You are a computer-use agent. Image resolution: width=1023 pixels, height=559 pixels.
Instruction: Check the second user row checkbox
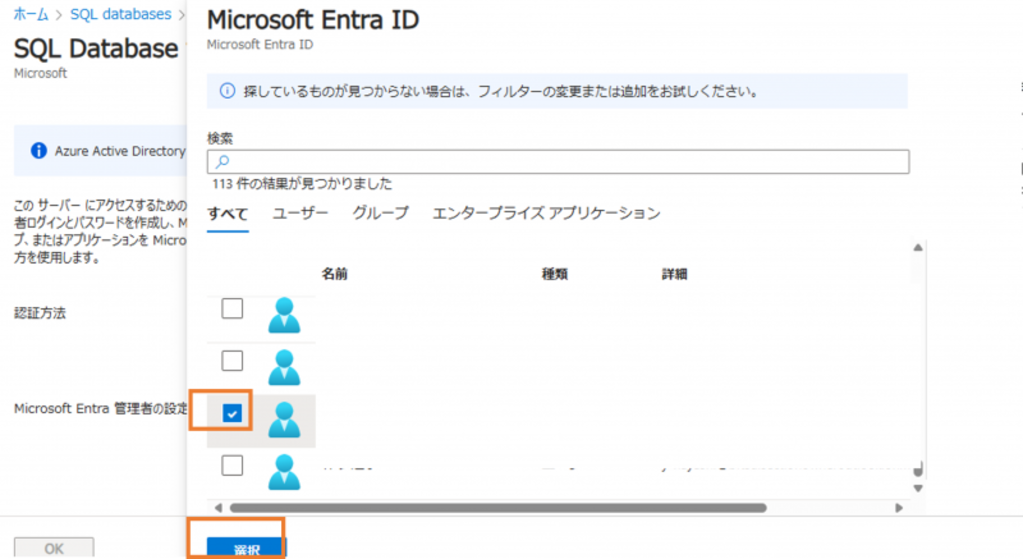point(232,361)
